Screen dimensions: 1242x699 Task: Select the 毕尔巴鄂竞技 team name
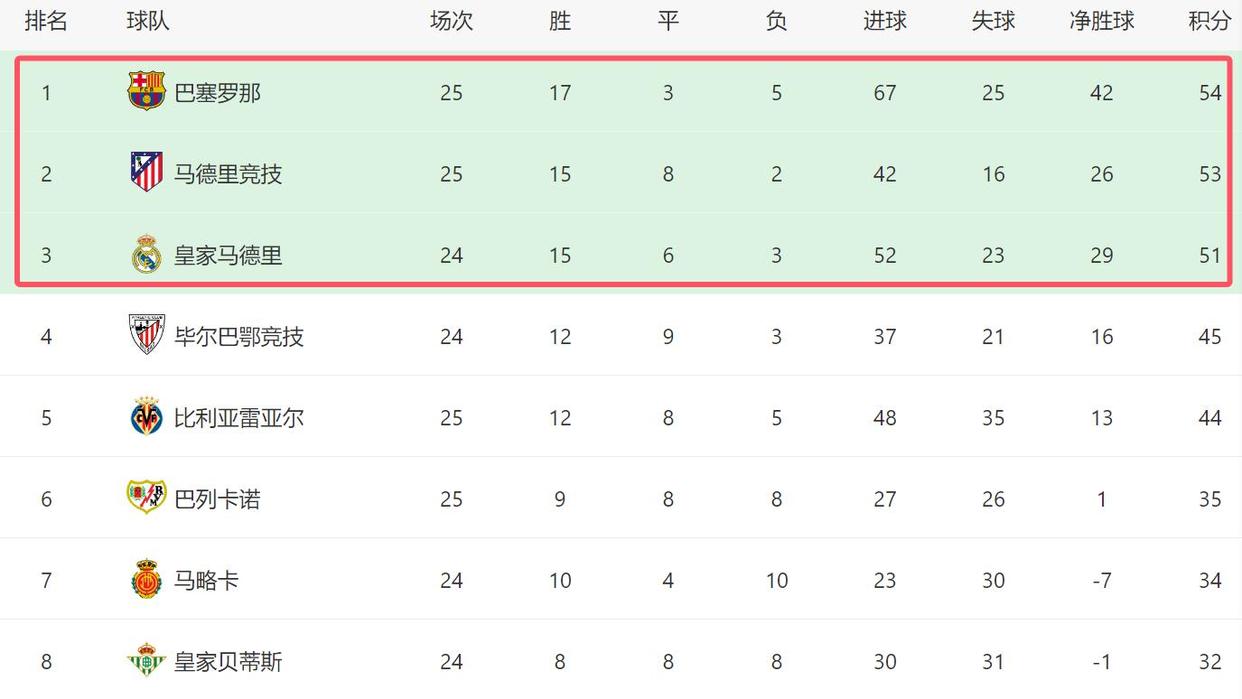click(x=239, y=336)
